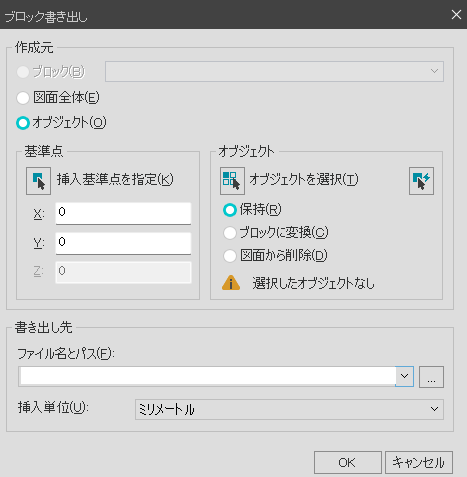Viewport: 467px width, 477px height.
Task: Click the select objects icon button
Action: click(x=232, y=181)
